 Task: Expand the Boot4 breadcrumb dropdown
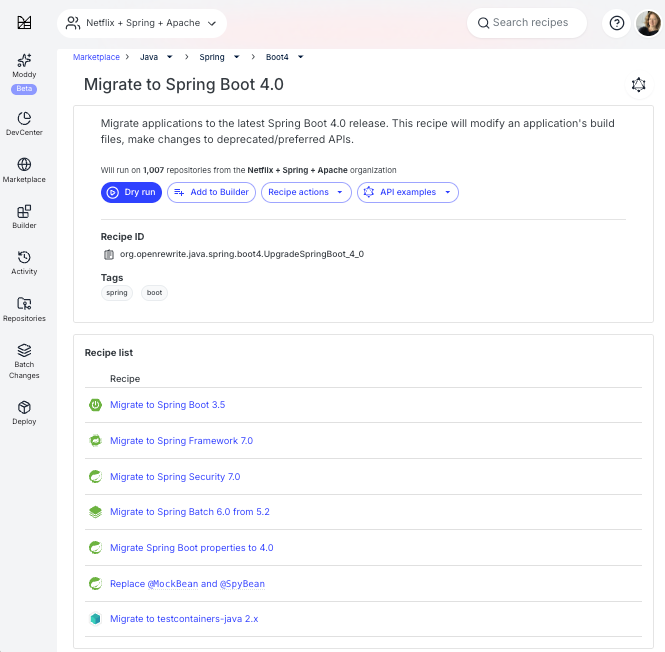[x=300, y=57]
